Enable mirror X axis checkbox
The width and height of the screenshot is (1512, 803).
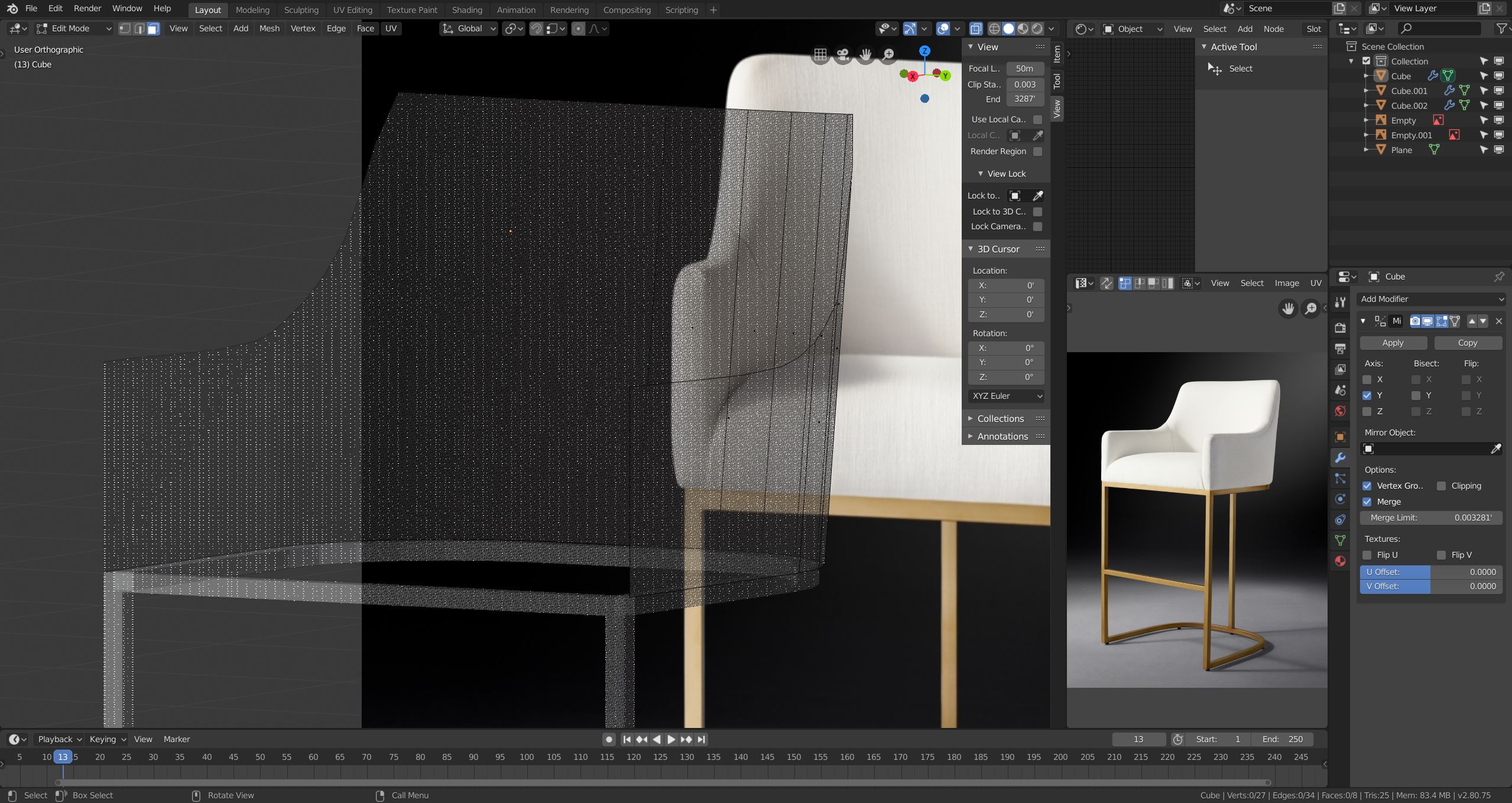click(1367, 379)
